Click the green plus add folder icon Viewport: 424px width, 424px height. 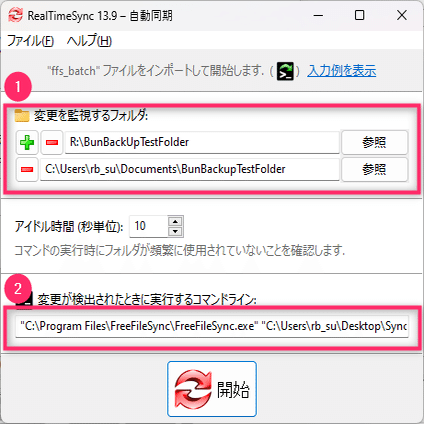pos(27,142)
